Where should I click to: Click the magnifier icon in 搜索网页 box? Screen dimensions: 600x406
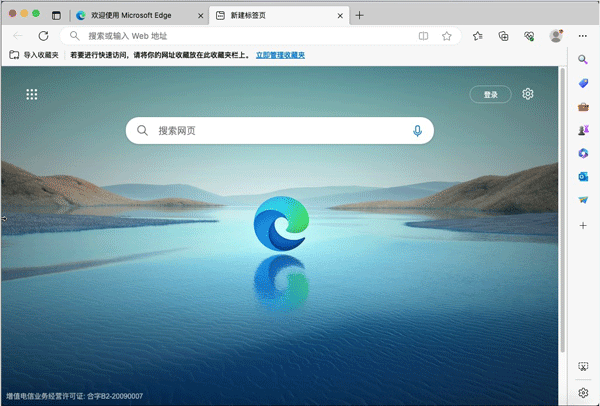[142, 130]
